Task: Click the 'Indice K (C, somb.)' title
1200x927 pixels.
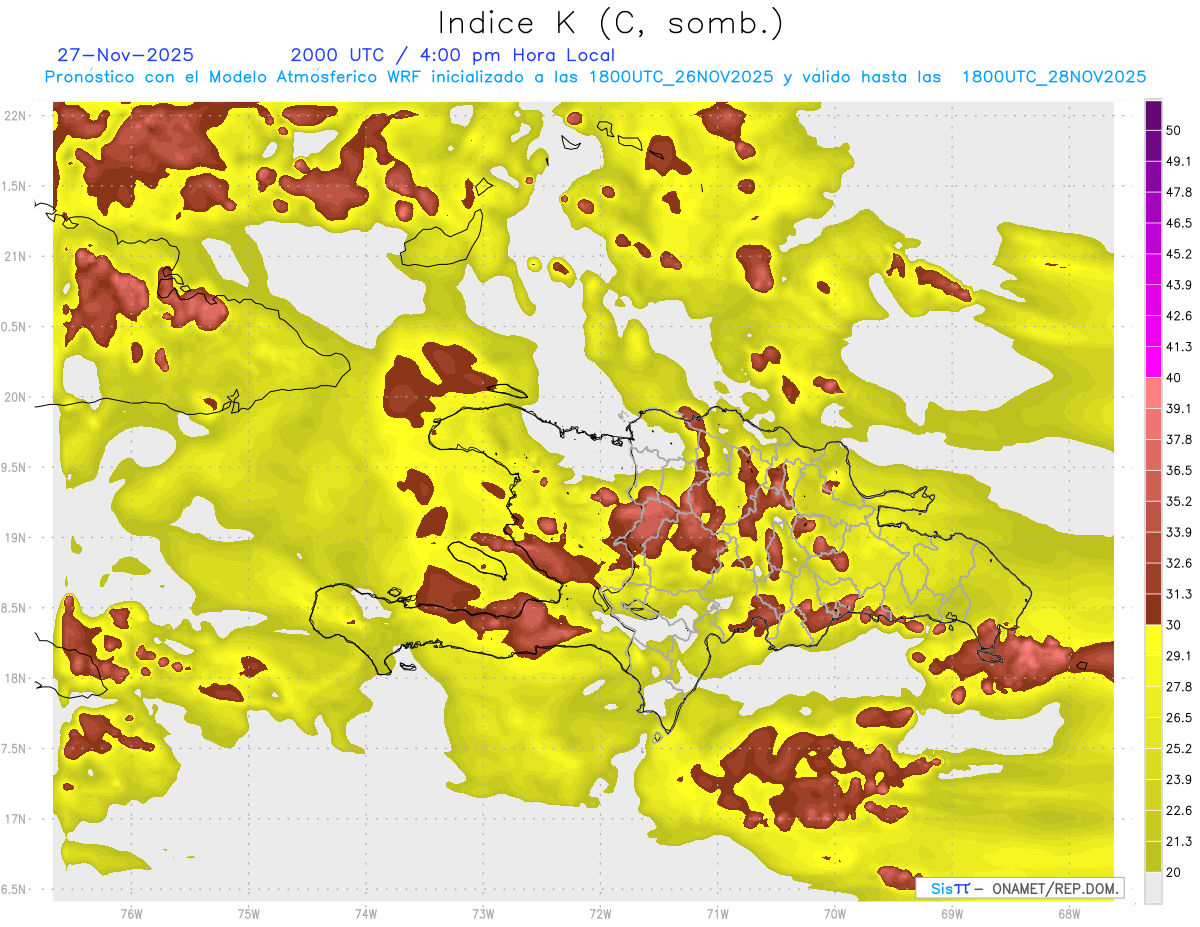Action: click(x=610, y=23)
